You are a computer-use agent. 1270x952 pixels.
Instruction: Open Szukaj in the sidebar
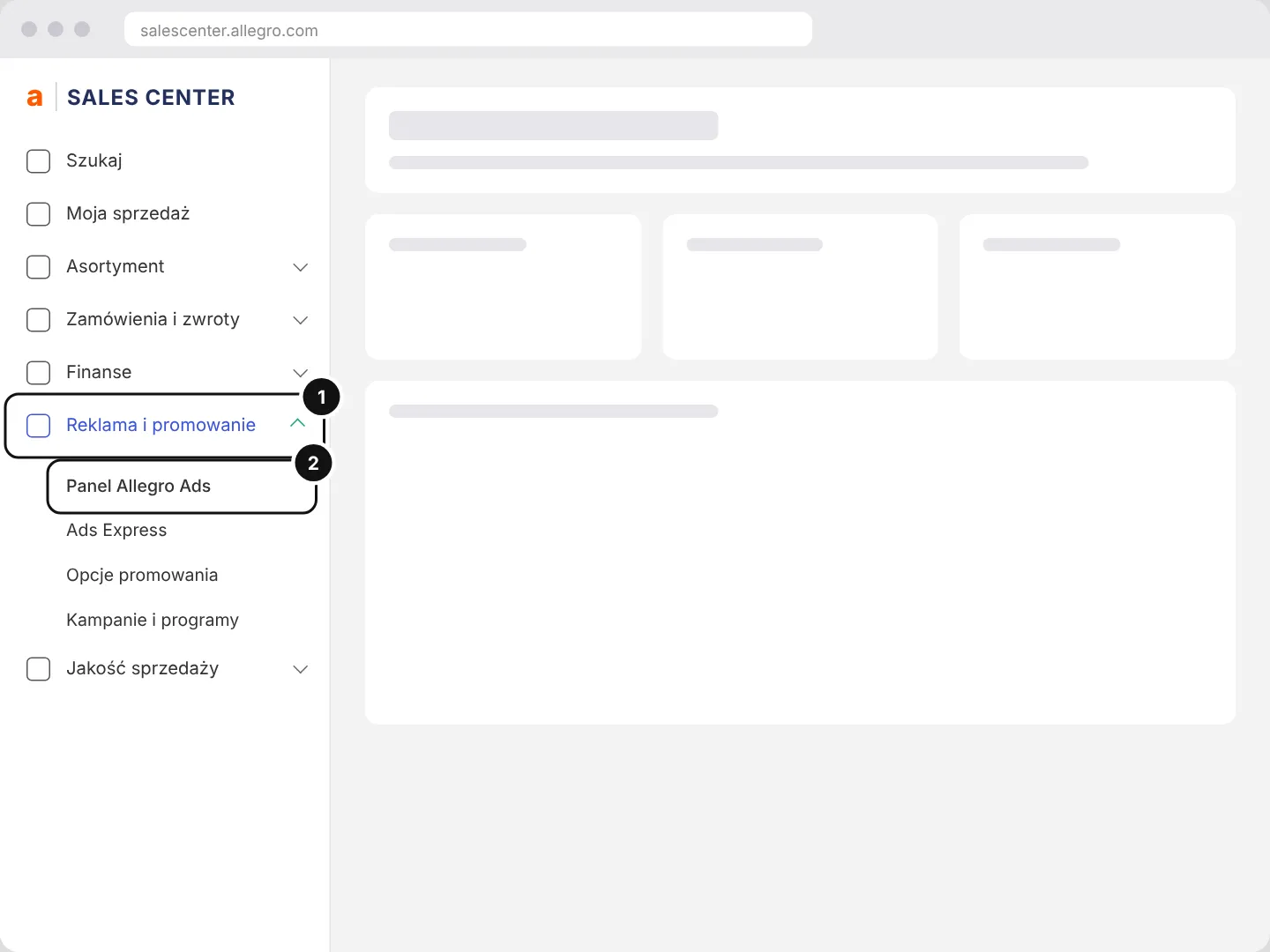pyautogui.click(x=94, y=160)
